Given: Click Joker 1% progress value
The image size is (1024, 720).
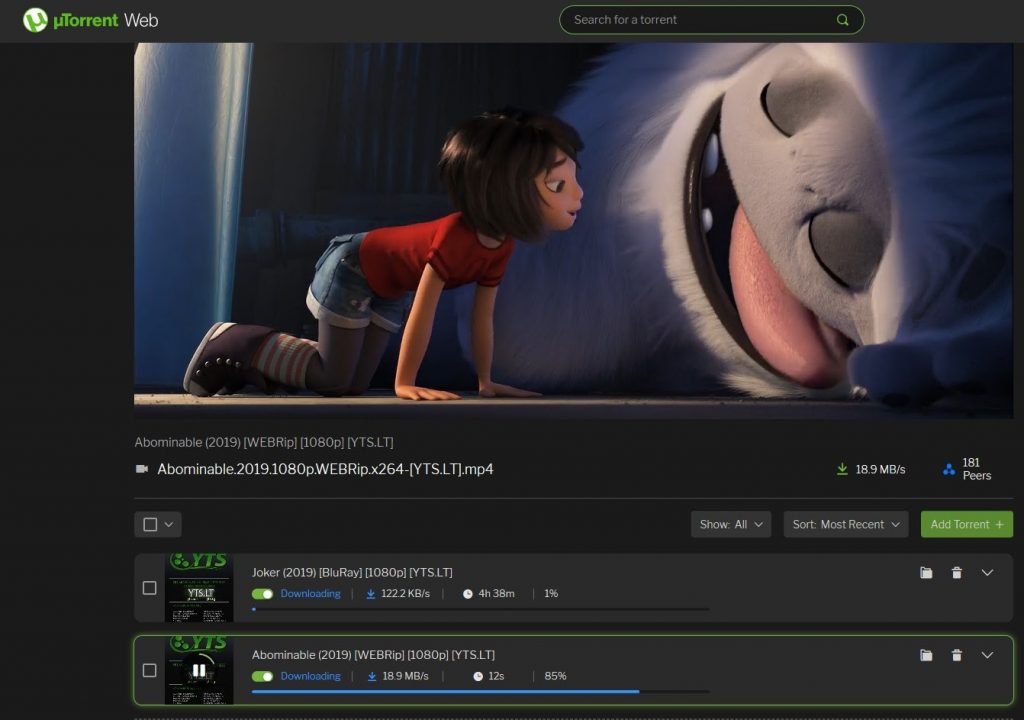Looking at the screenshot, I should [551, 594].
